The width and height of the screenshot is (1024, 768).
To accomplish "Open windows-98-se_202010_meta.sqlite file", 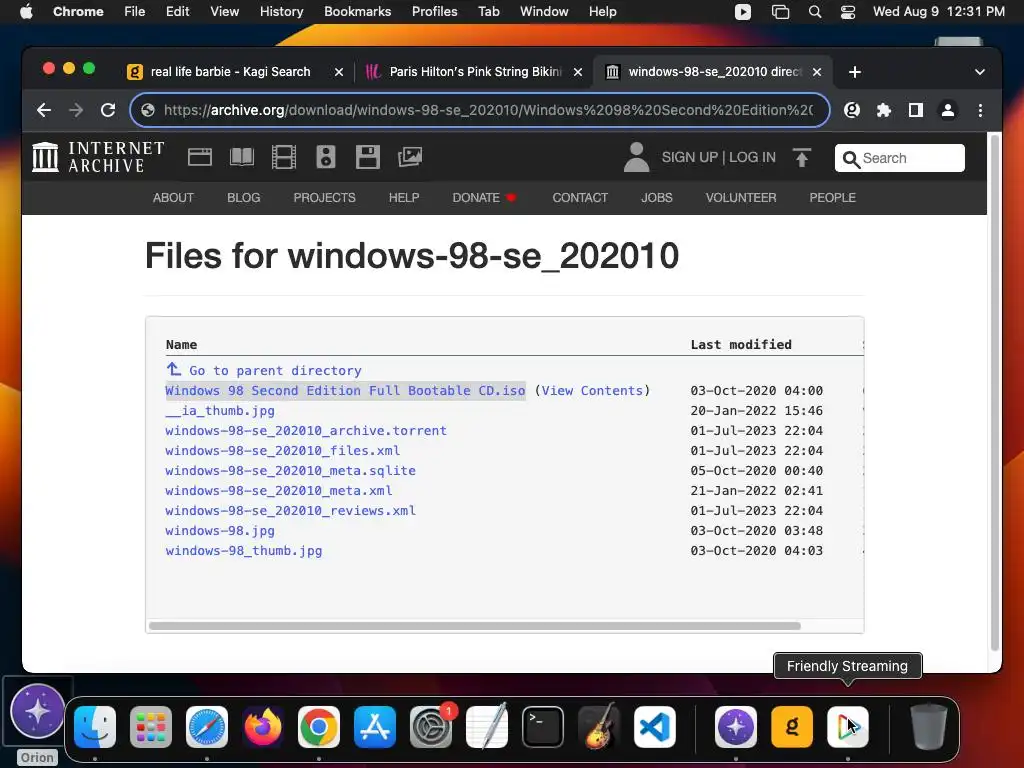I will (x=290, y=471).
